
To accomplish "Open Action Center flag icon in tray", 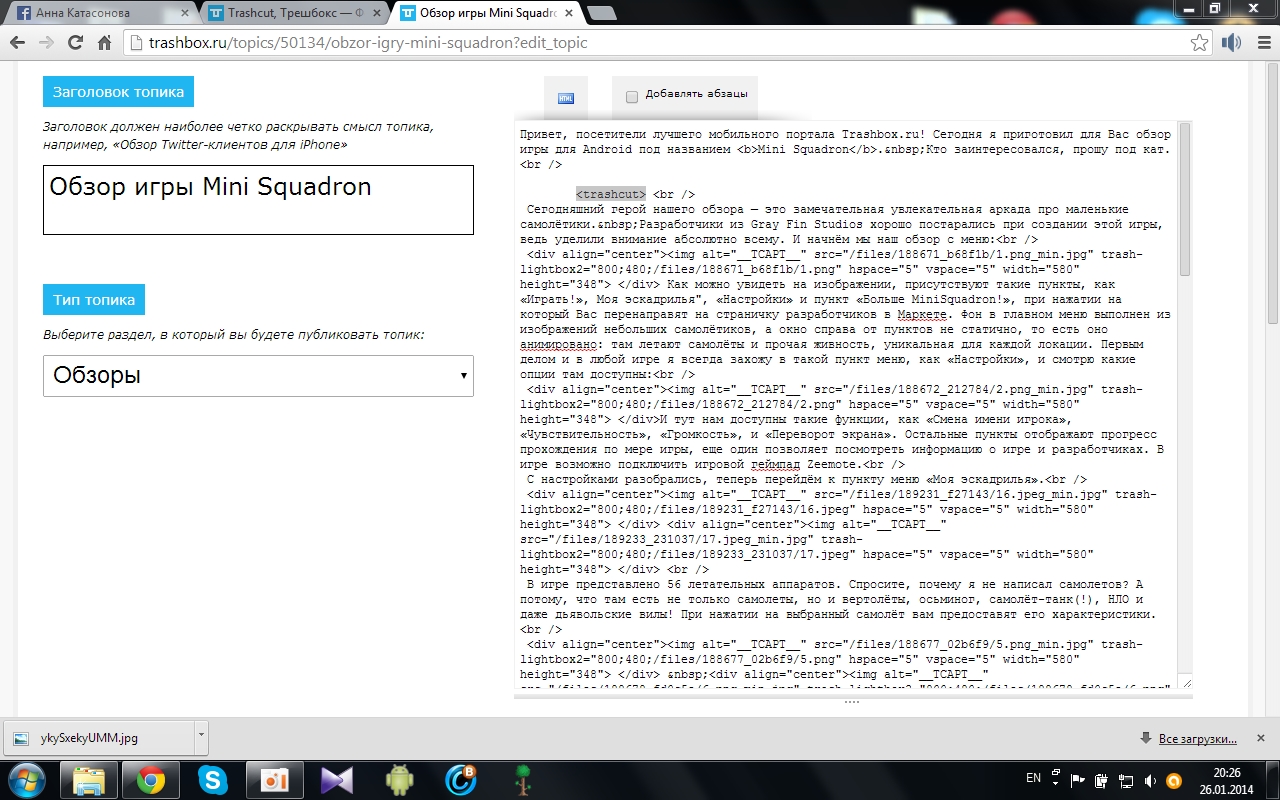I will [x=1078, y=779].
